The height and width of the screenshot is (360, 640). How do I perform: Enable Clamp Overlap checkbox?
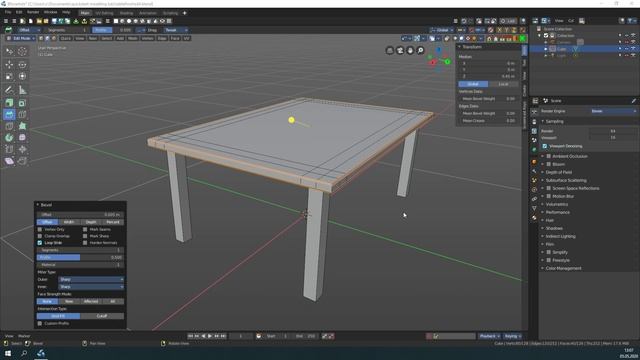coord(40,236)
